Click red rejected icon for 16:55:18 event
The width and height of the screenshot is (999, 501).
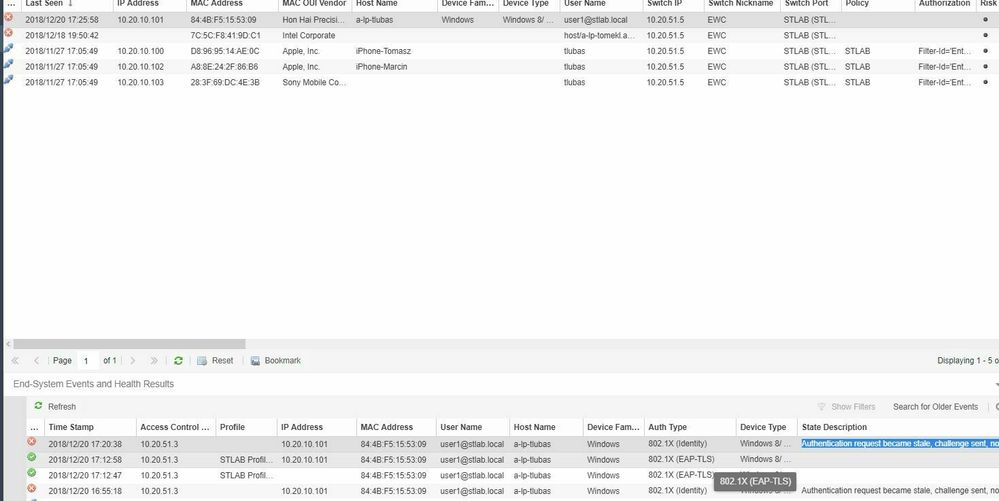[32, 490]
